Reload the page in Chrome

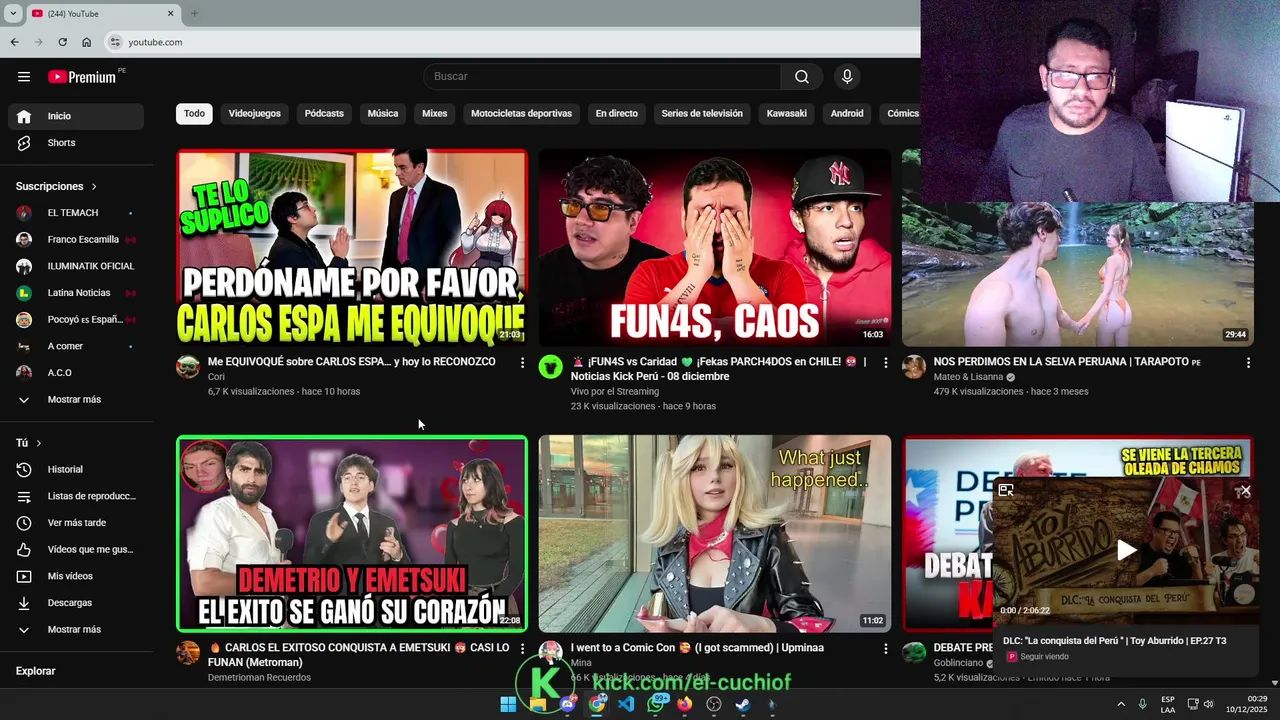tap(62, 42)
